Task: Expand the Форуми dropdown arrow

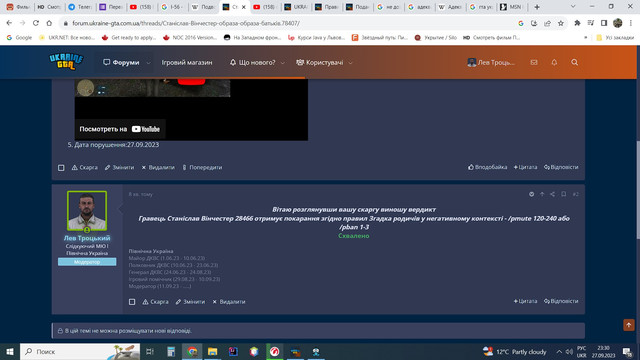Action: [x=148, y=63]
